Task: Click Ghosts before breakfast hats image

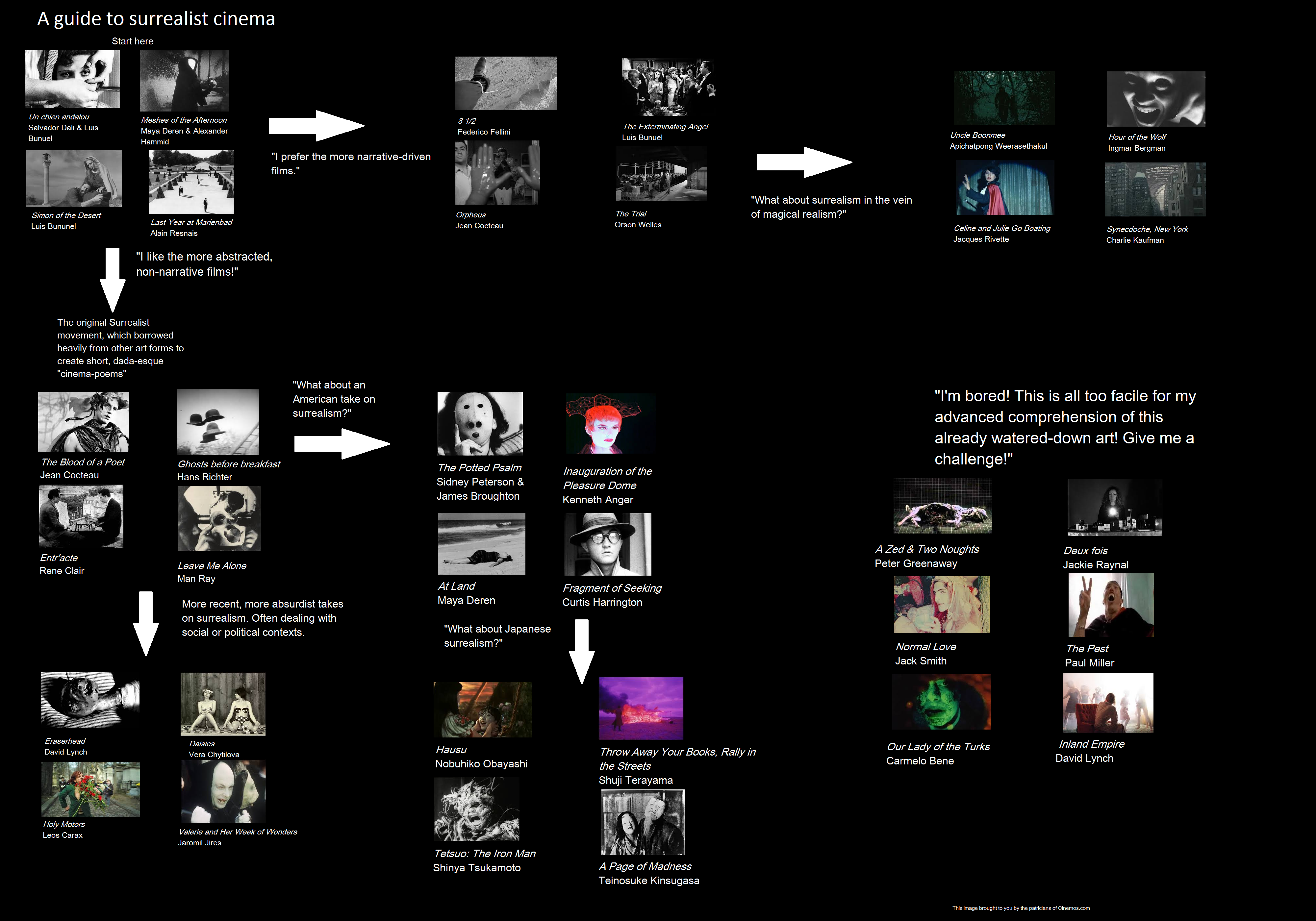Action: [x=218, y=422]
